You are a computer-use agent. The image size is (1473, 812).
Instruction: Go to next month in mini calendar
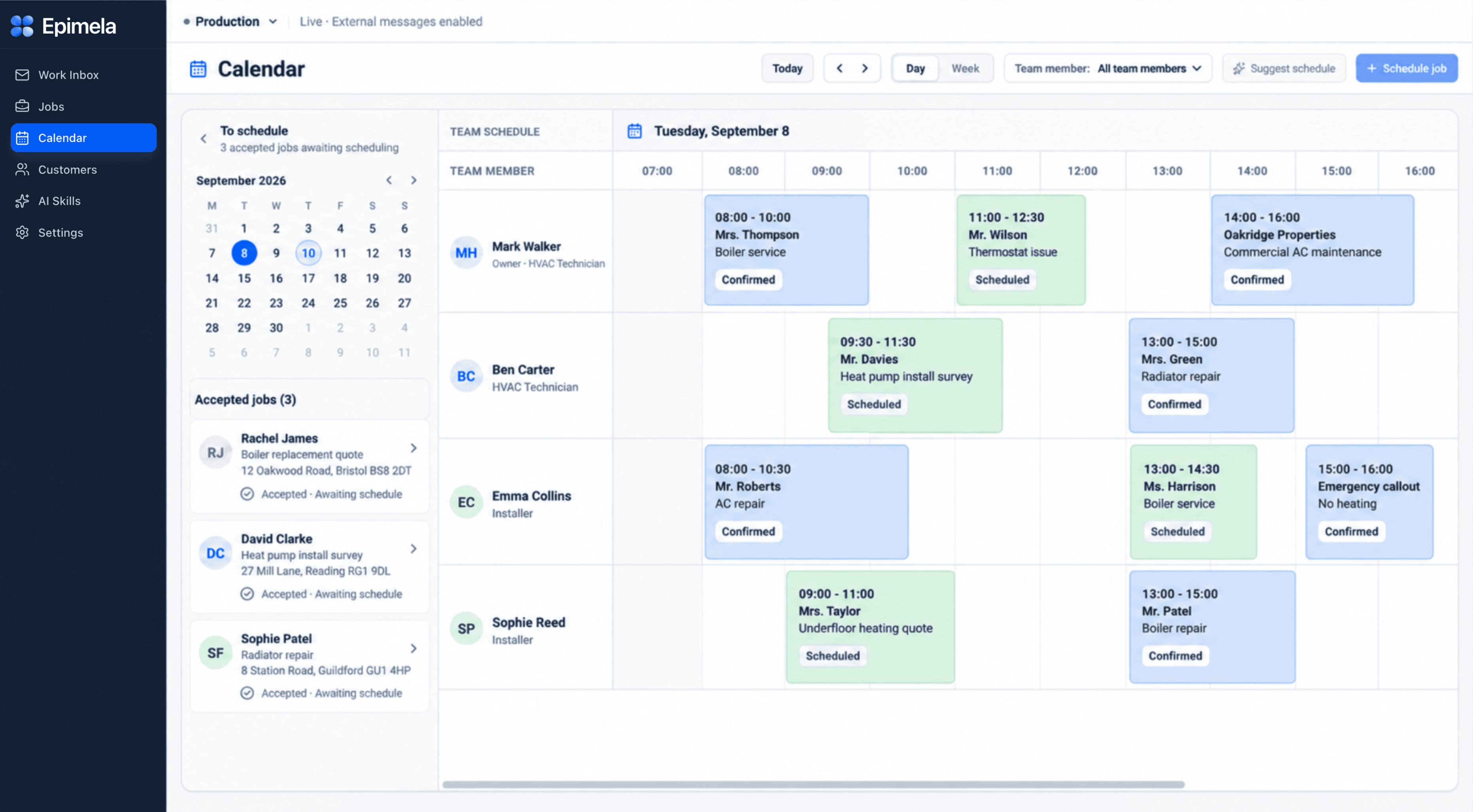tap(413, 180)
